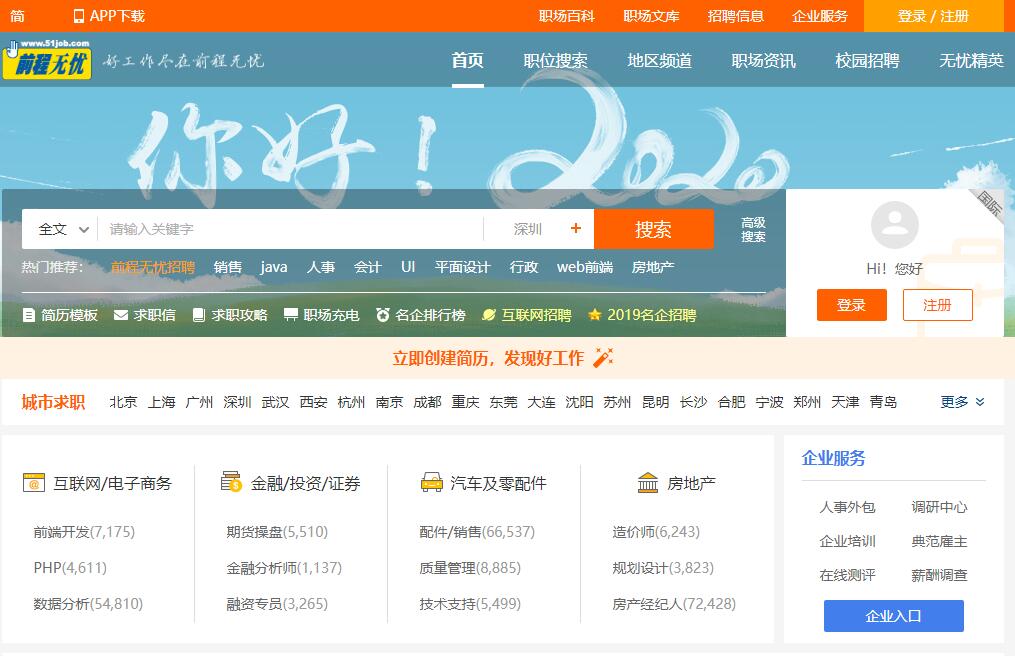Open 校园招聘 navigation tab
The image size is (1015, 656).
coord(867,61)
